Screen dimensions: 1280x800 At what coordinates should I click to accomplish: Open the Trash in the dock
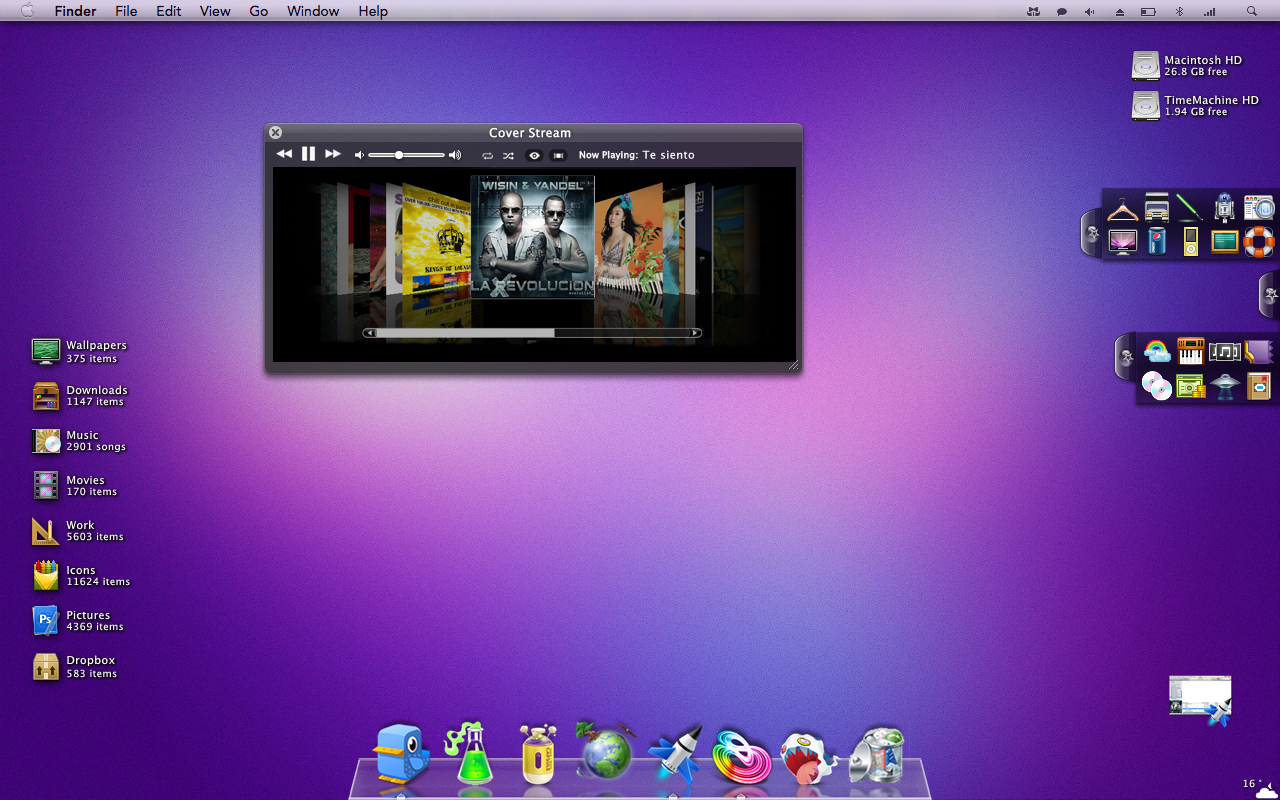pos(877,754)
